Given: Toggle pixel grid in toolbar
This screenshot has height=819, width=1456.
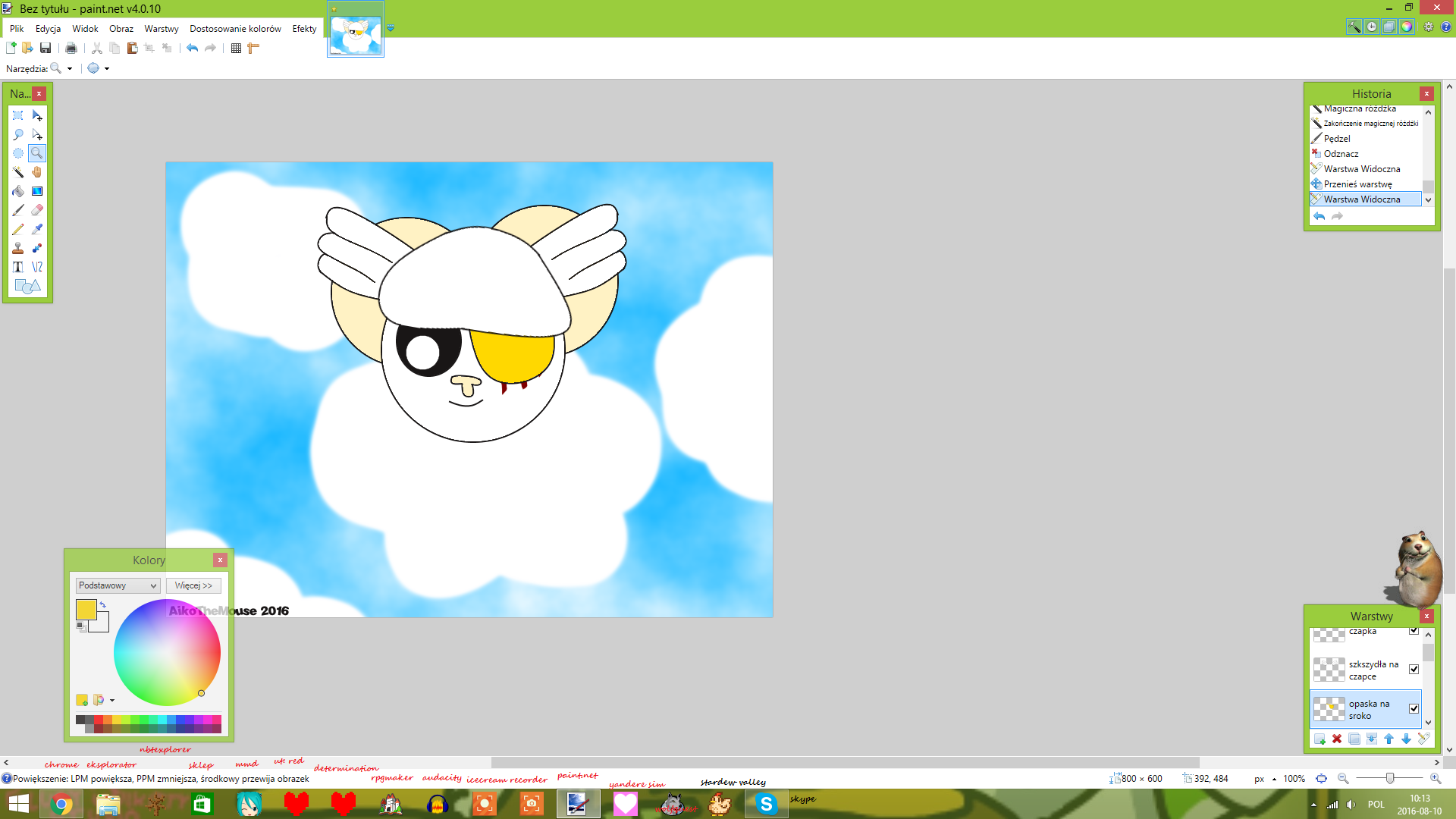Looking at the screenshot, I should 236,48.
